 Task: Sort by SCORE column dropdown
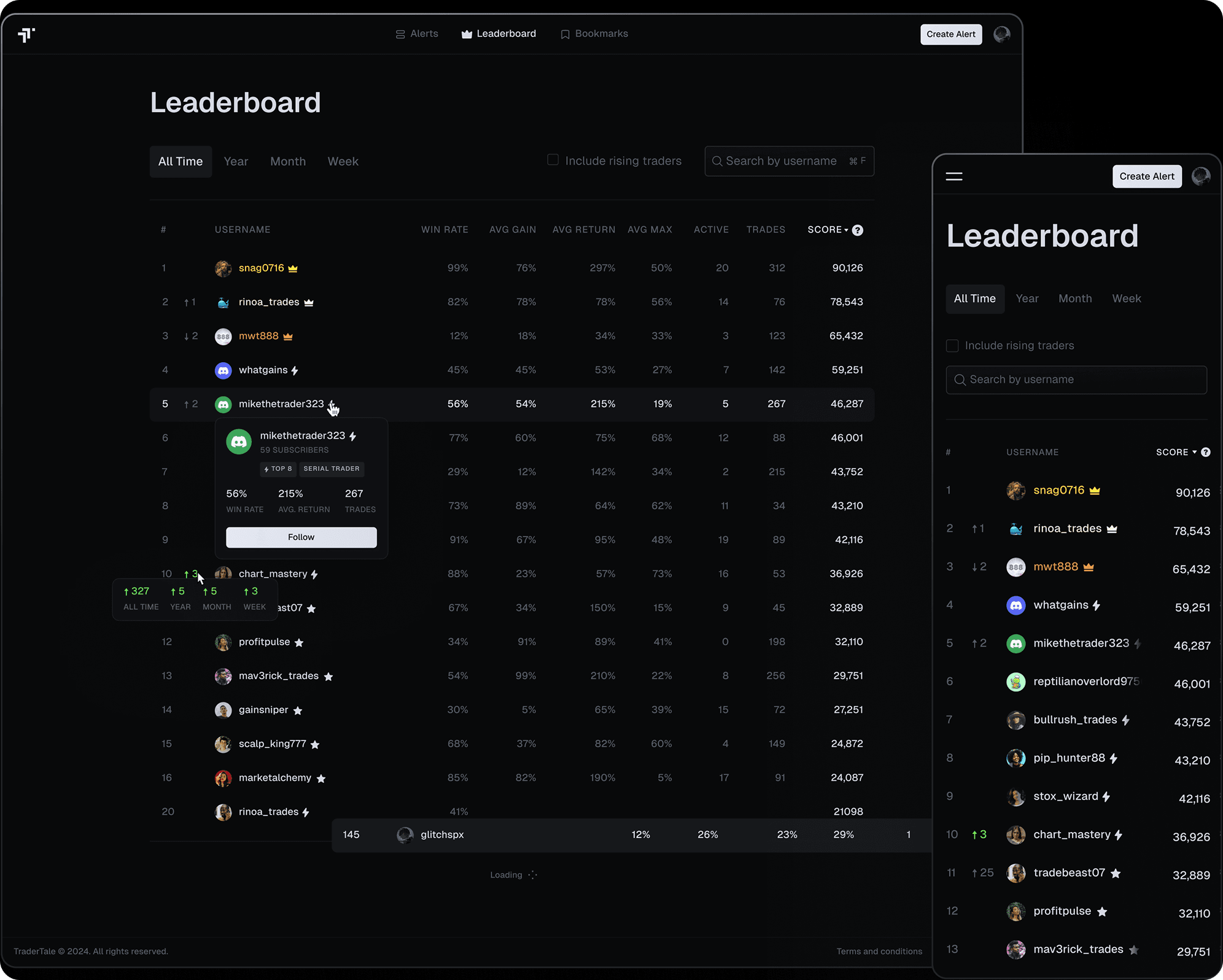[x=828, y=230]
